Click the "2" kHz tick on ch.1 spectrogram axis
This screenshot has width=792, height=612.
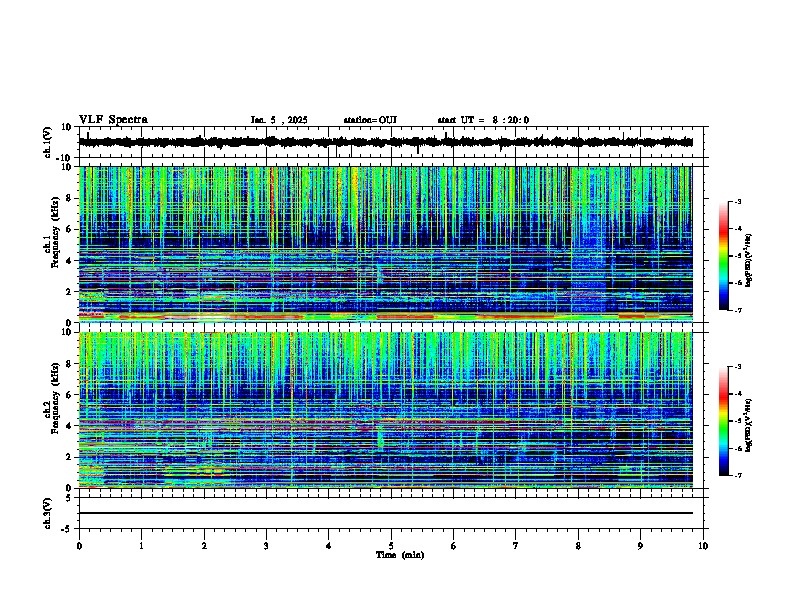click(x=69, y=292)
